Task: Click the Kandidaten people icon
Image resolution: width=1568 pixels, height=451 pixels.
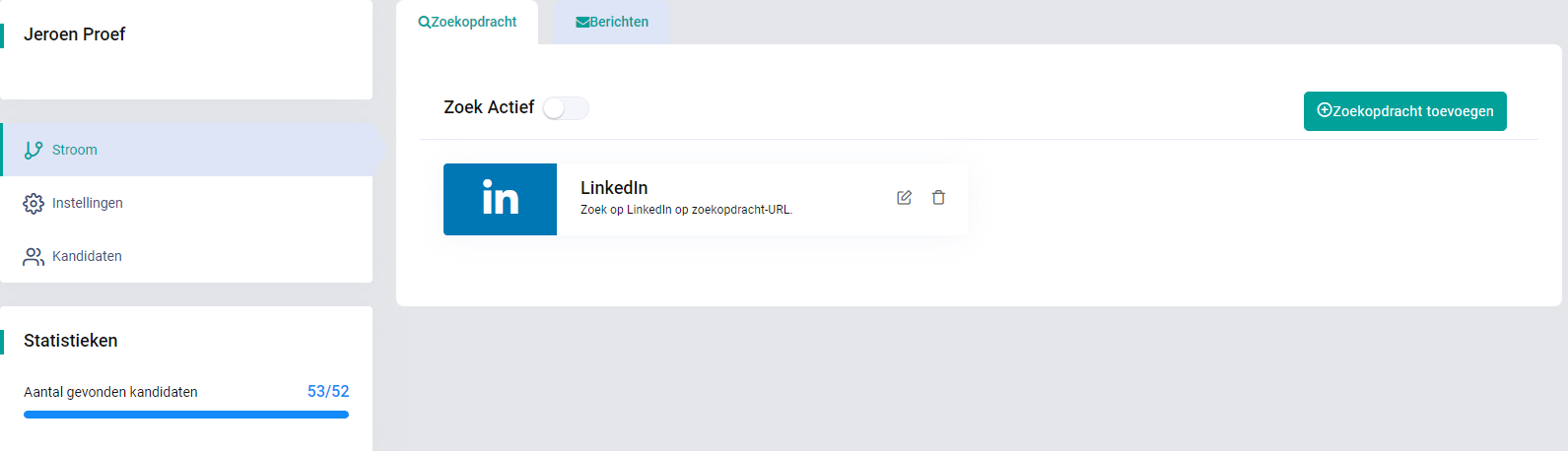Action: point(34,256)
